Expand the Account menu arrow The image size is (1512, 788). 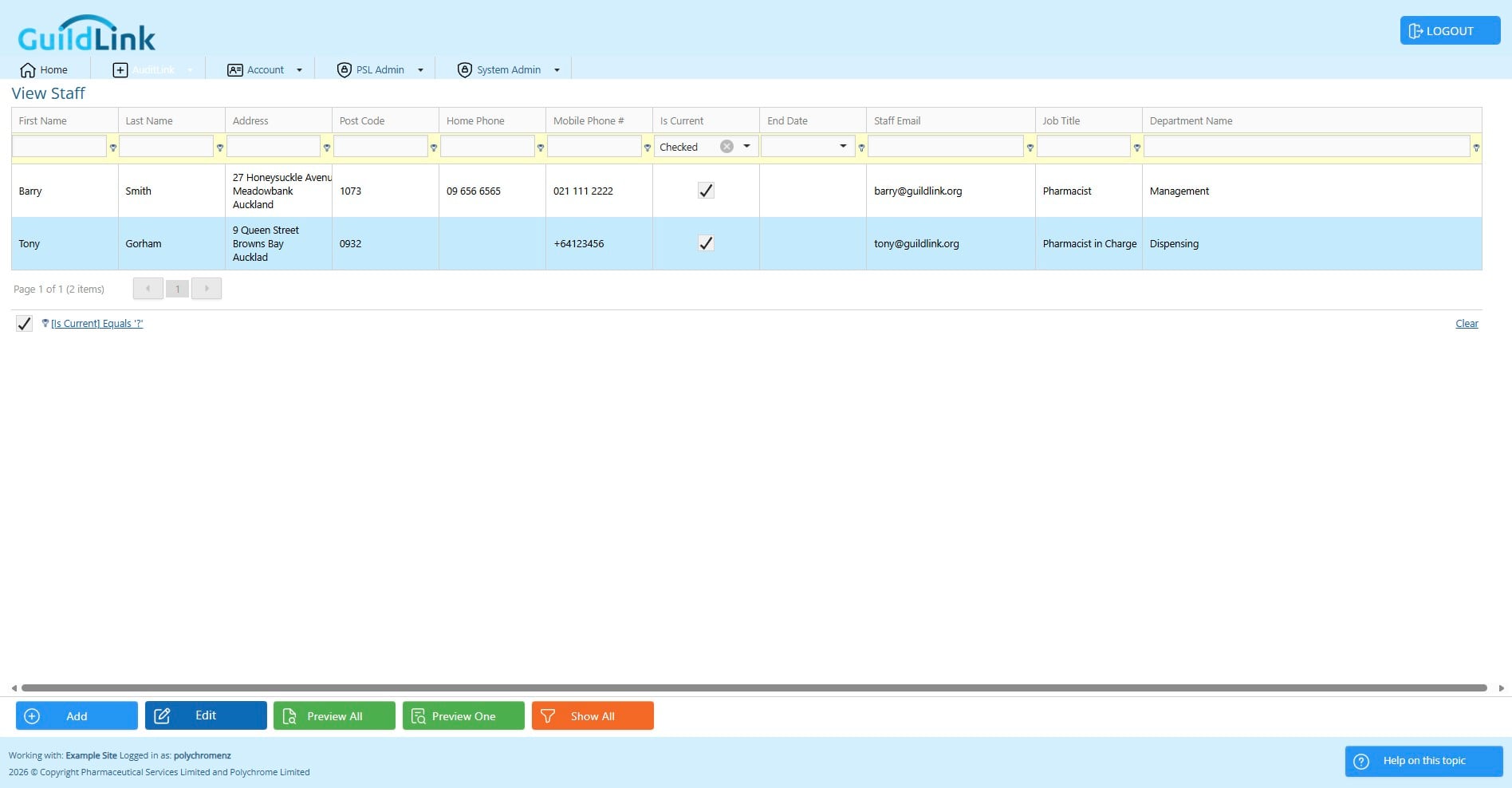pyautogui.click(x=299, y=70)
